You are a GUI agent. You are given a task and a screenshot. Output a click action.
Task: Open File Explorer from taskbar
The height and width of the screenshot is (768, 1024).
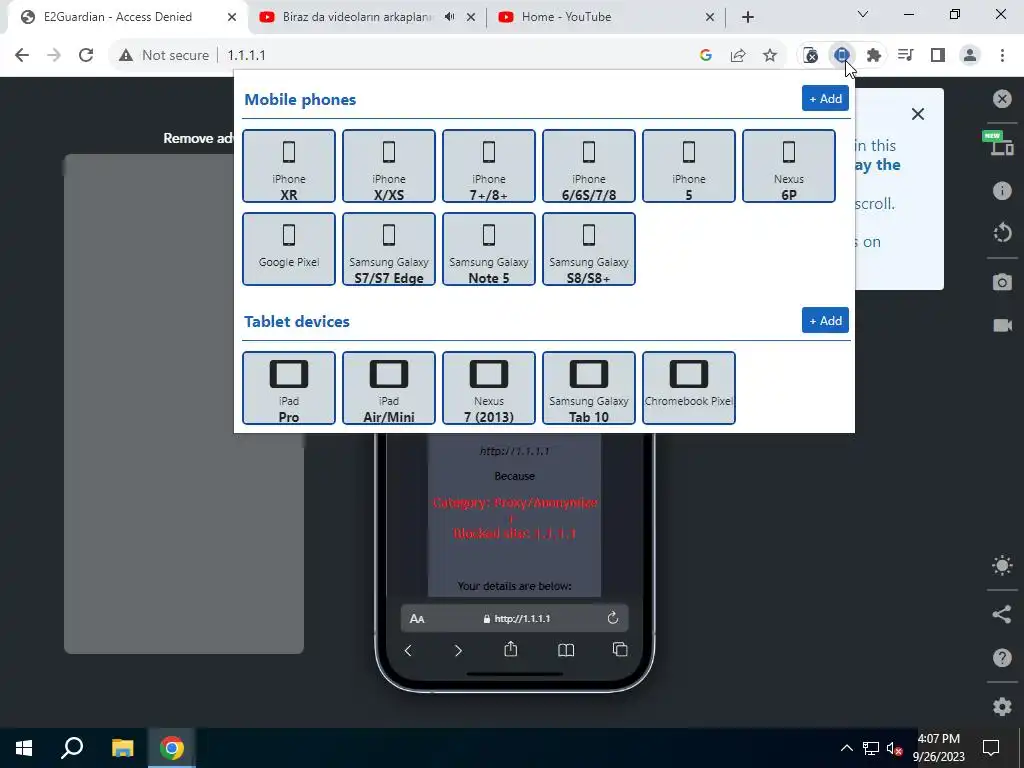pyautogui.click(x=122, y=748)
